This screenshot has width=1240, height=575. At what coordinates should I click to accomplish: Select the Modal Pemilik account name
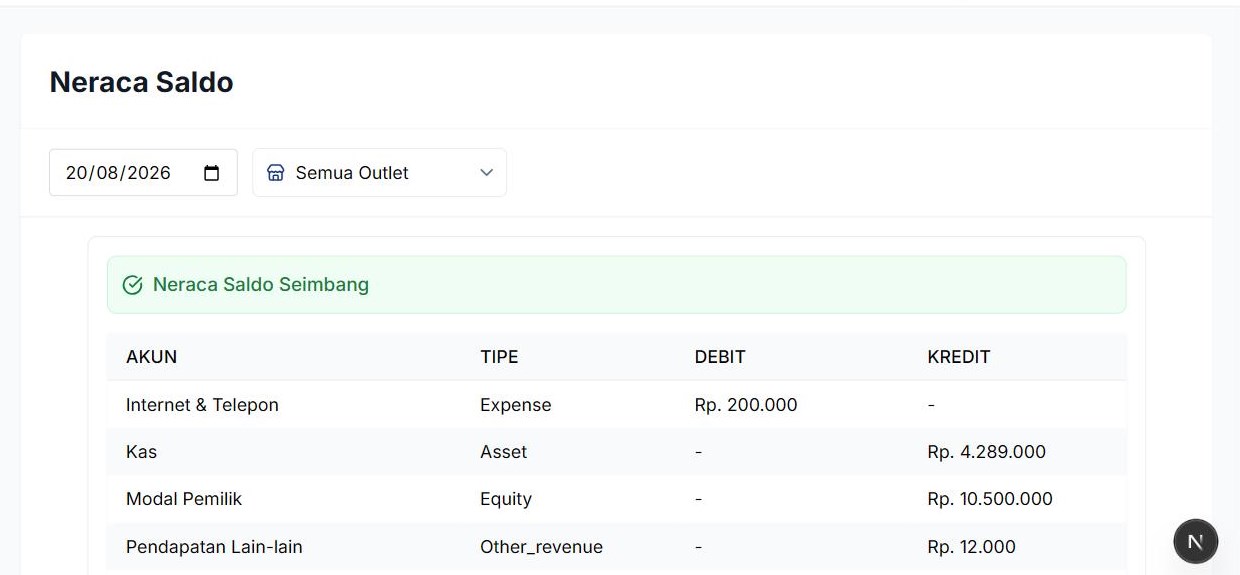pyautogui.click(x=184, y=499)
